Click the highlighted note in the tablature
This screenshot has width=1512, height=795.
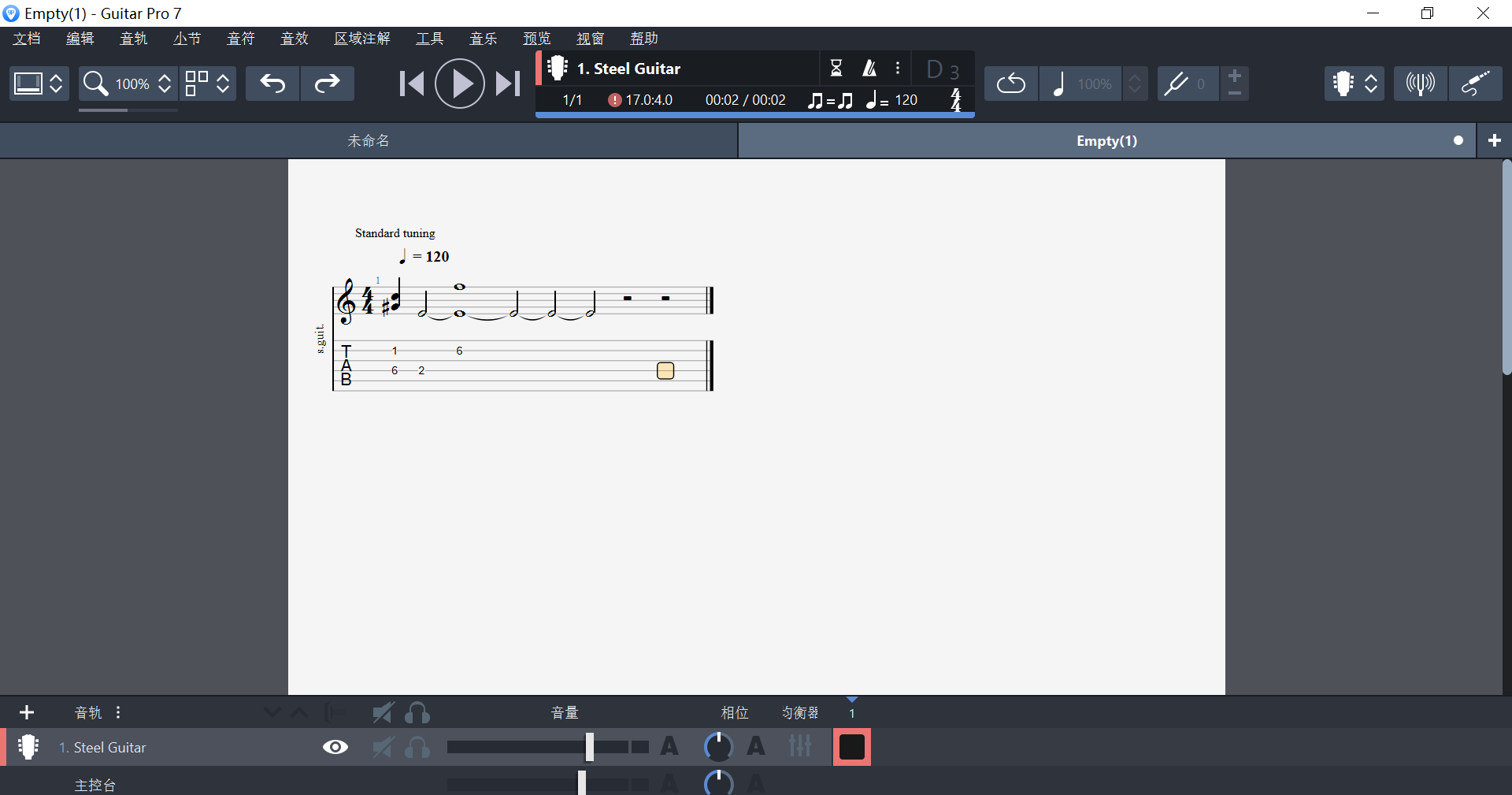(x=665, y=370)
